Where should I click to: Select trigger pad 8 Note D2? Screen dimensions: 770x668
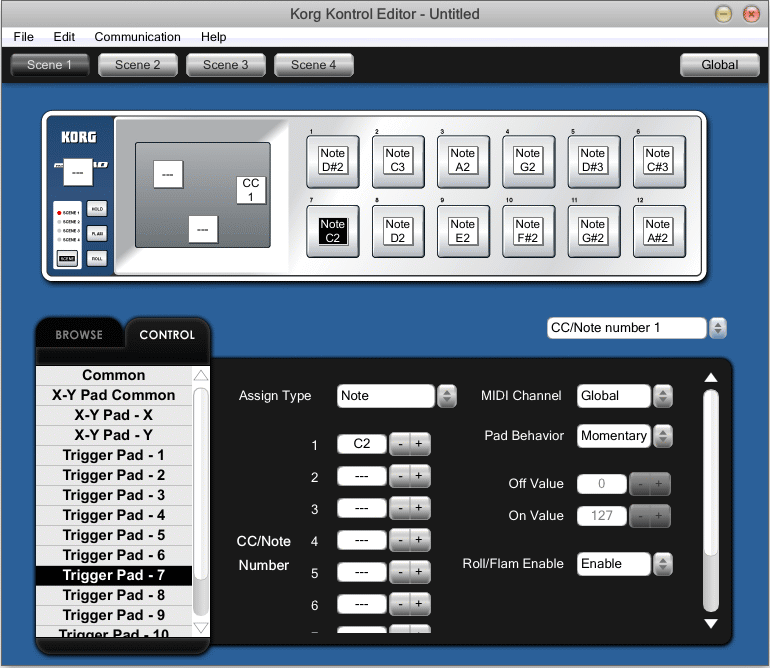pos(398,231)
